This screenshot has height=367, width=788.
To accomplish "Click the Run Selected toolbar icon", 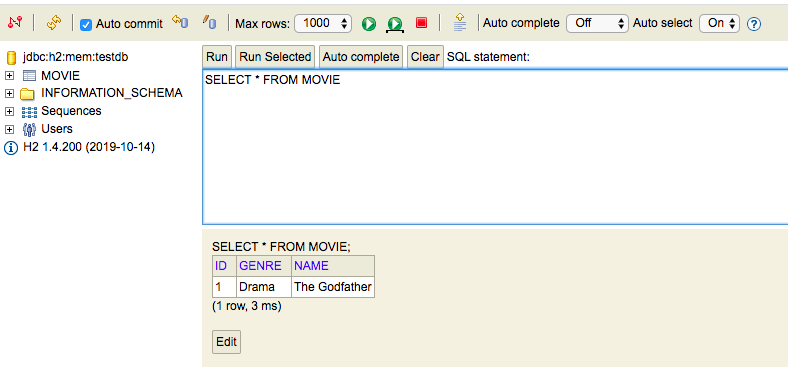I will 395,24.
